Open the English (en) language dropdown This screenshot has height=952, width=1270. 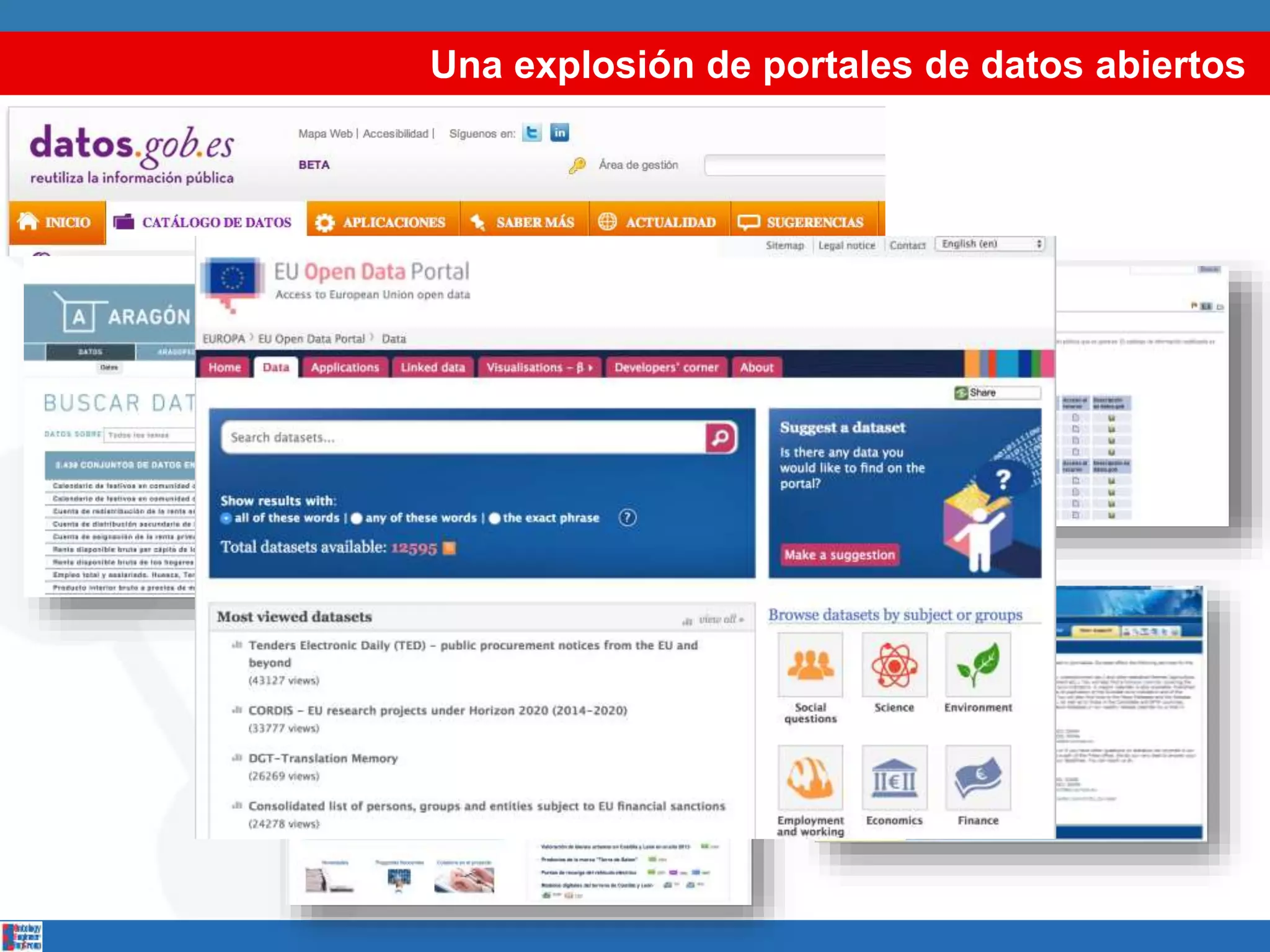pyautogui.click(x=990, y=244)
